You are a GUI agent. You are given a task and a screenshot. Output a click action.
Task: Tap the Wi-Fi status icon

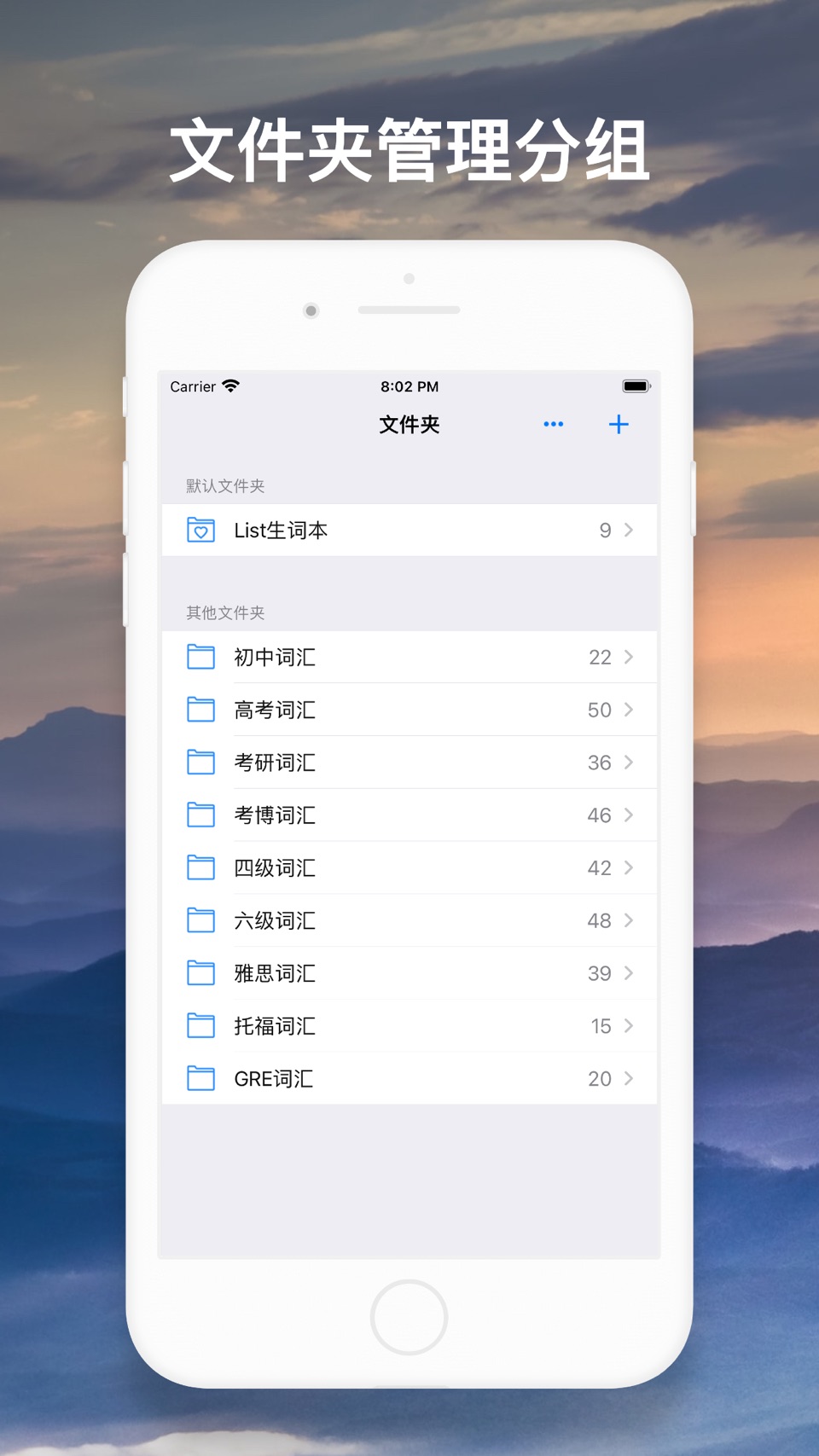[230, 386]
